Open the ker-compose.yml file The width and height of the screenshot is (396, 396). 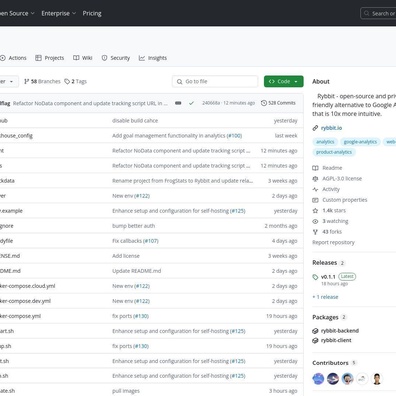click(x=20, y=316)
